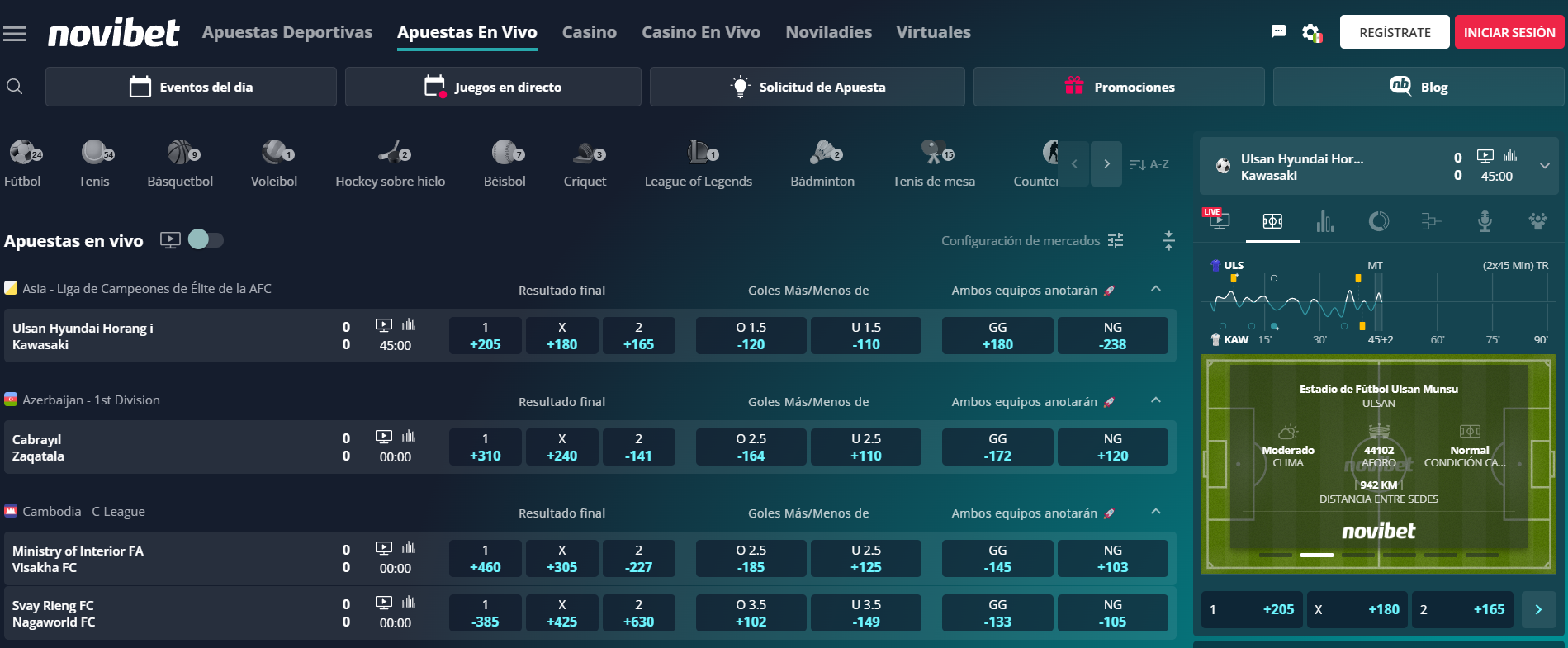Go to Casino En Vivo tab
Viewport: 1568px width, 648px height.
pos(701,32)
